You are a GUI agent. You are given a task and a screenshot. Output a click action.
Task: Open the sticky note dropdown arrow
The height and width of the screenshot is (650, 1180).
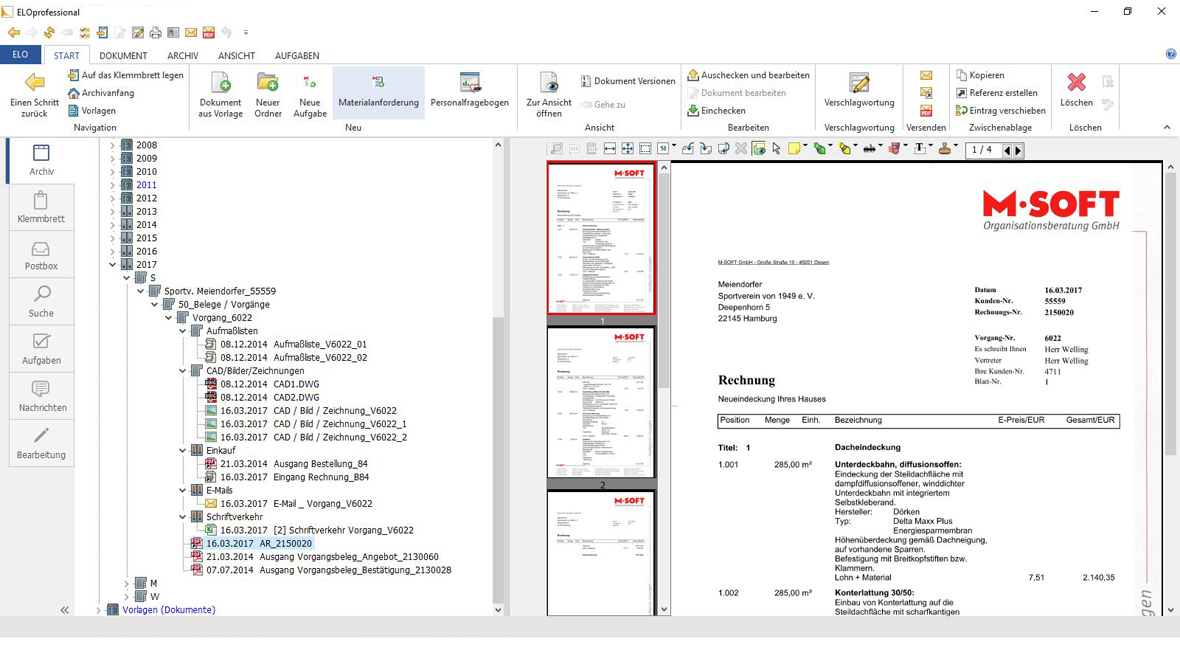[806, 149]
